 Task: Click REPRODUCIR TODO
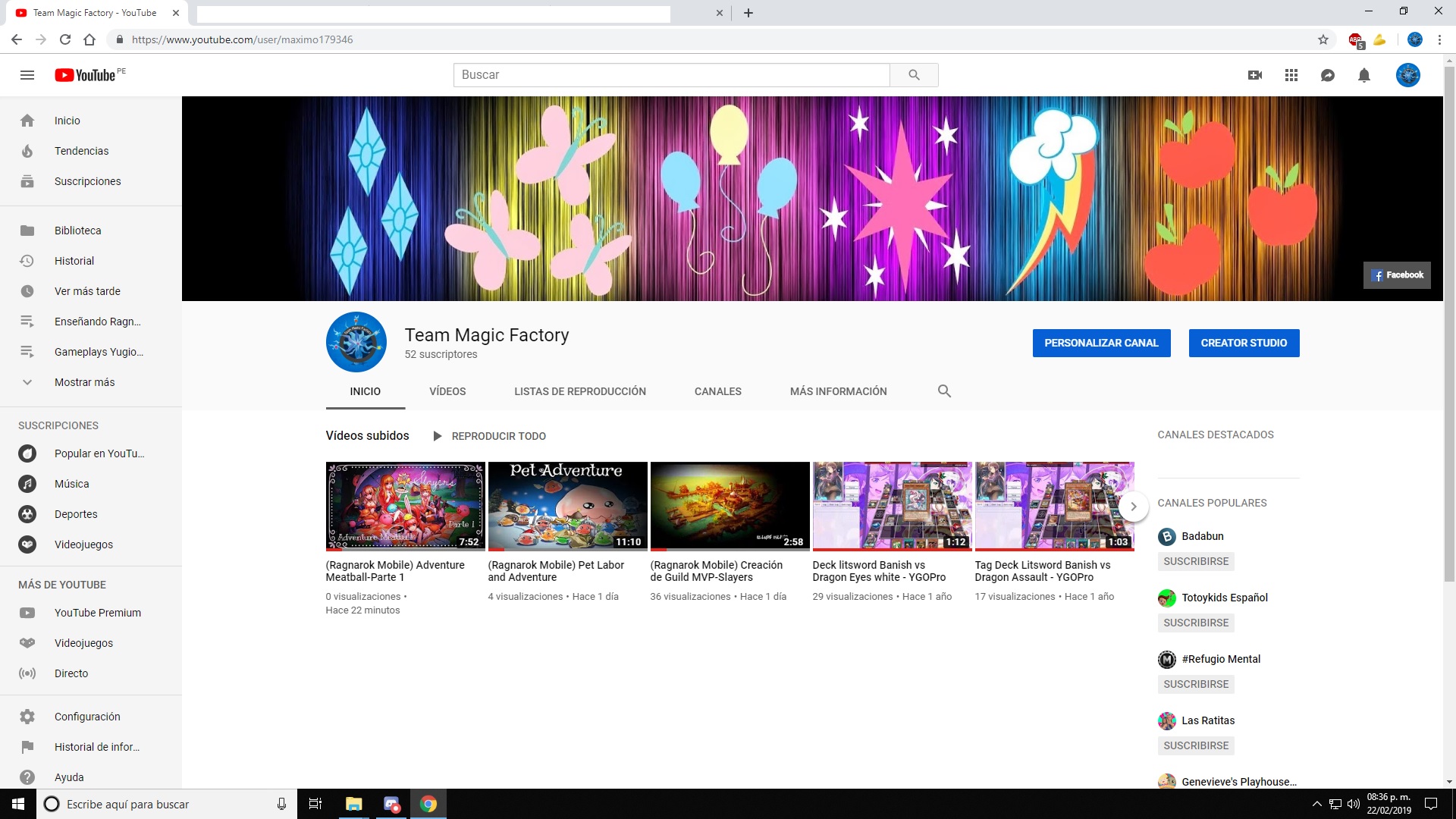[490, 436]
